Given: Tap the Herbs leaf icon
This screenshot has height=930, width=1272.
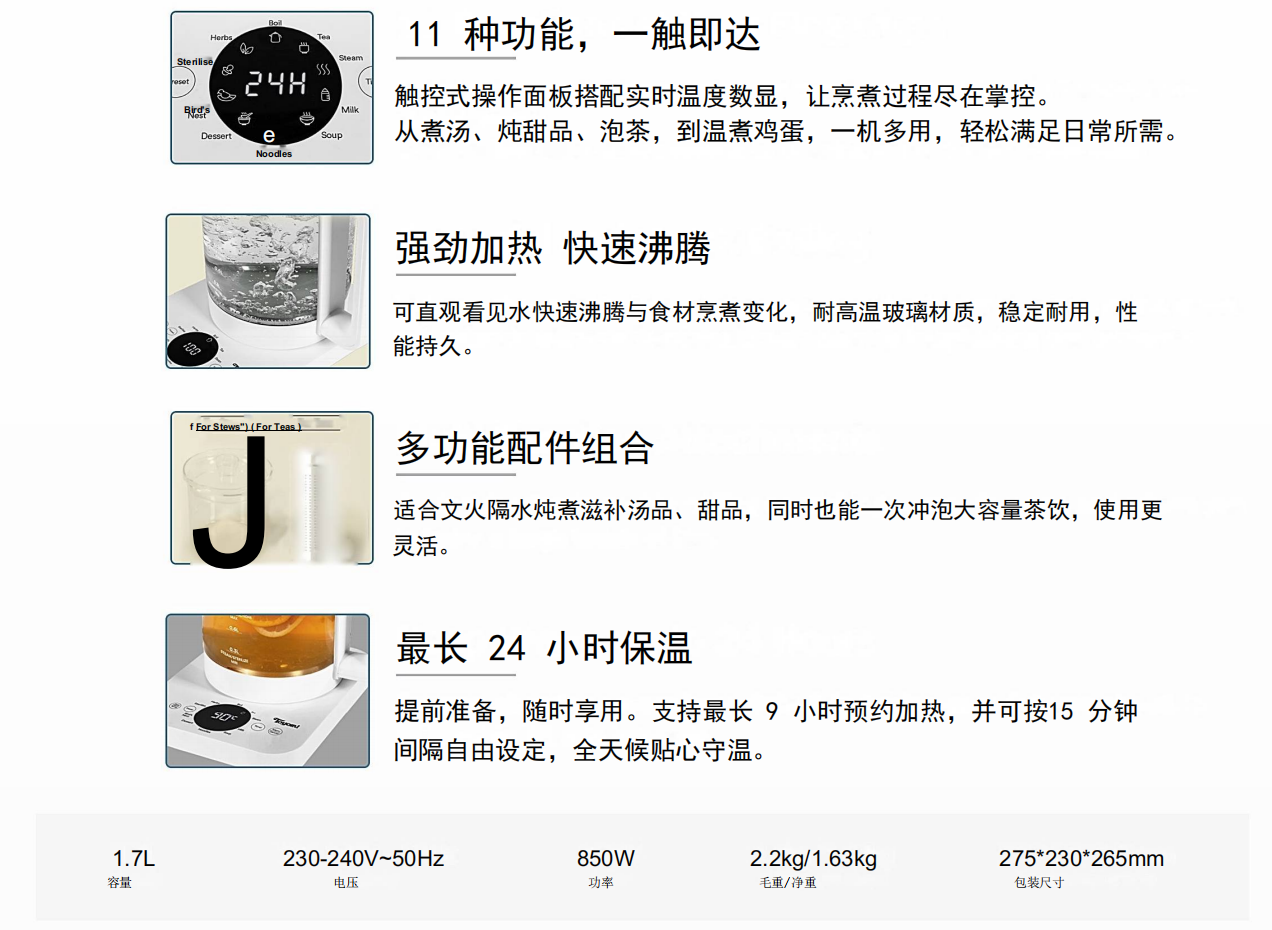Looking at the screenshot, I should point(247,48).
